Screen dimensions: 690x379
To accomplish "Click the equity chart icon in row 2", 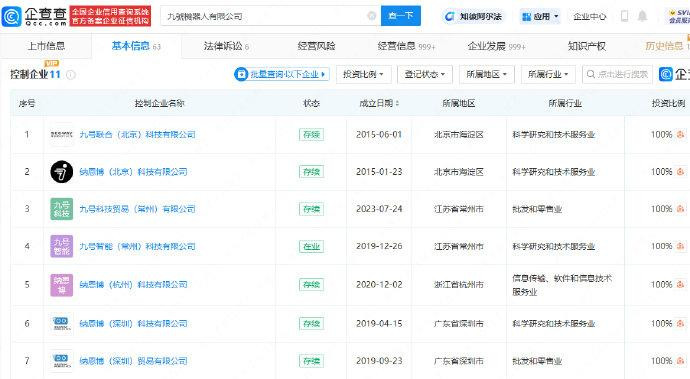I will coord(681,172).
